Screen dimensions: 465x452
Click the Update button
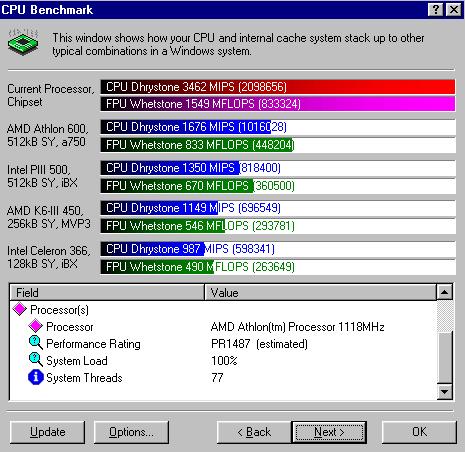click(47, 432)
